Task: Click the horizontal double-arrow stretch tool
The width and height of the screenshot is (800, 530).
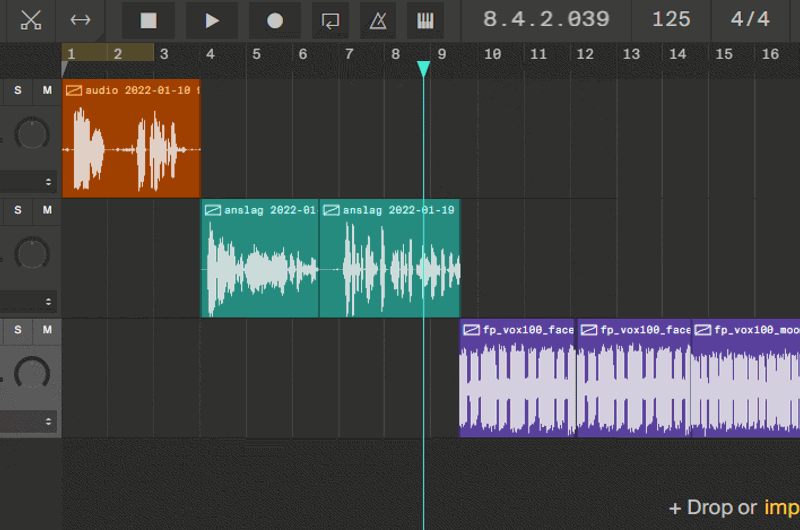Action: pyautogui.click(x=80, y=20)
